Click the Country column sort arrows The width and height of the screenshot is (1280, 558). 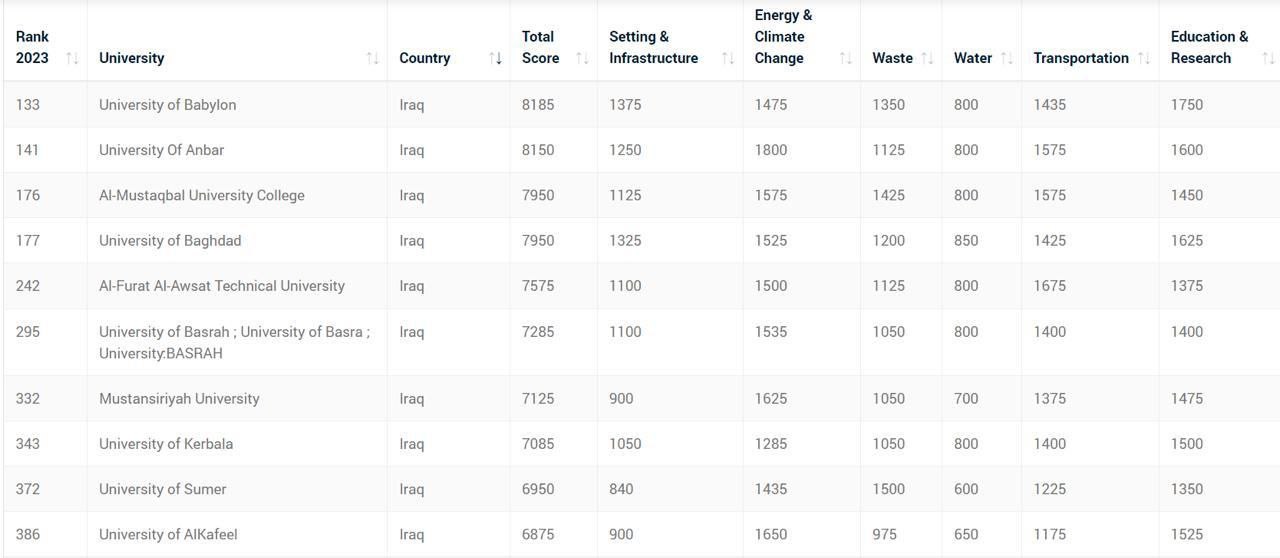click(495, 58)
